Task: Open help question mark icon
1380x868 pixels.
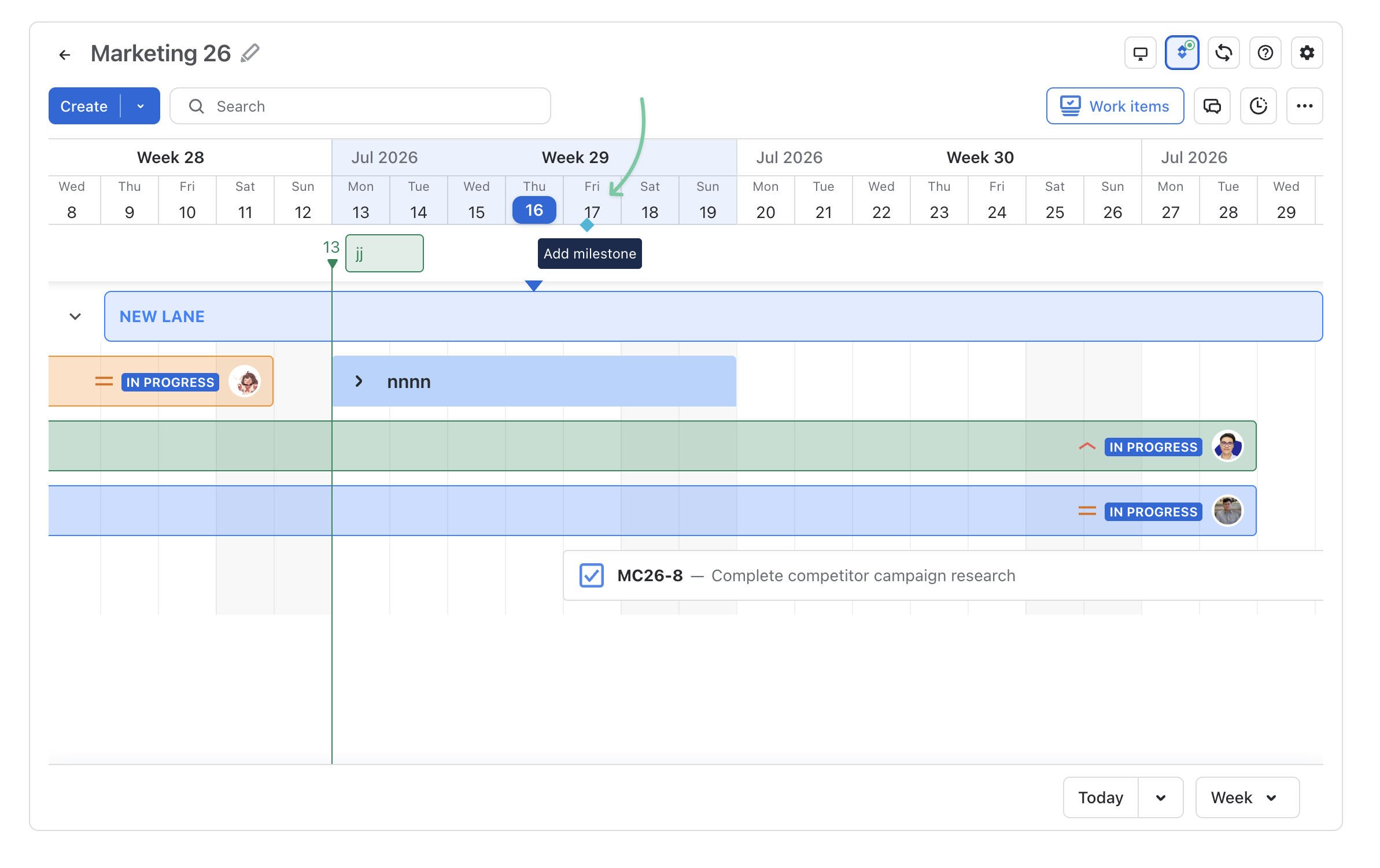Action: [1265, 53]
